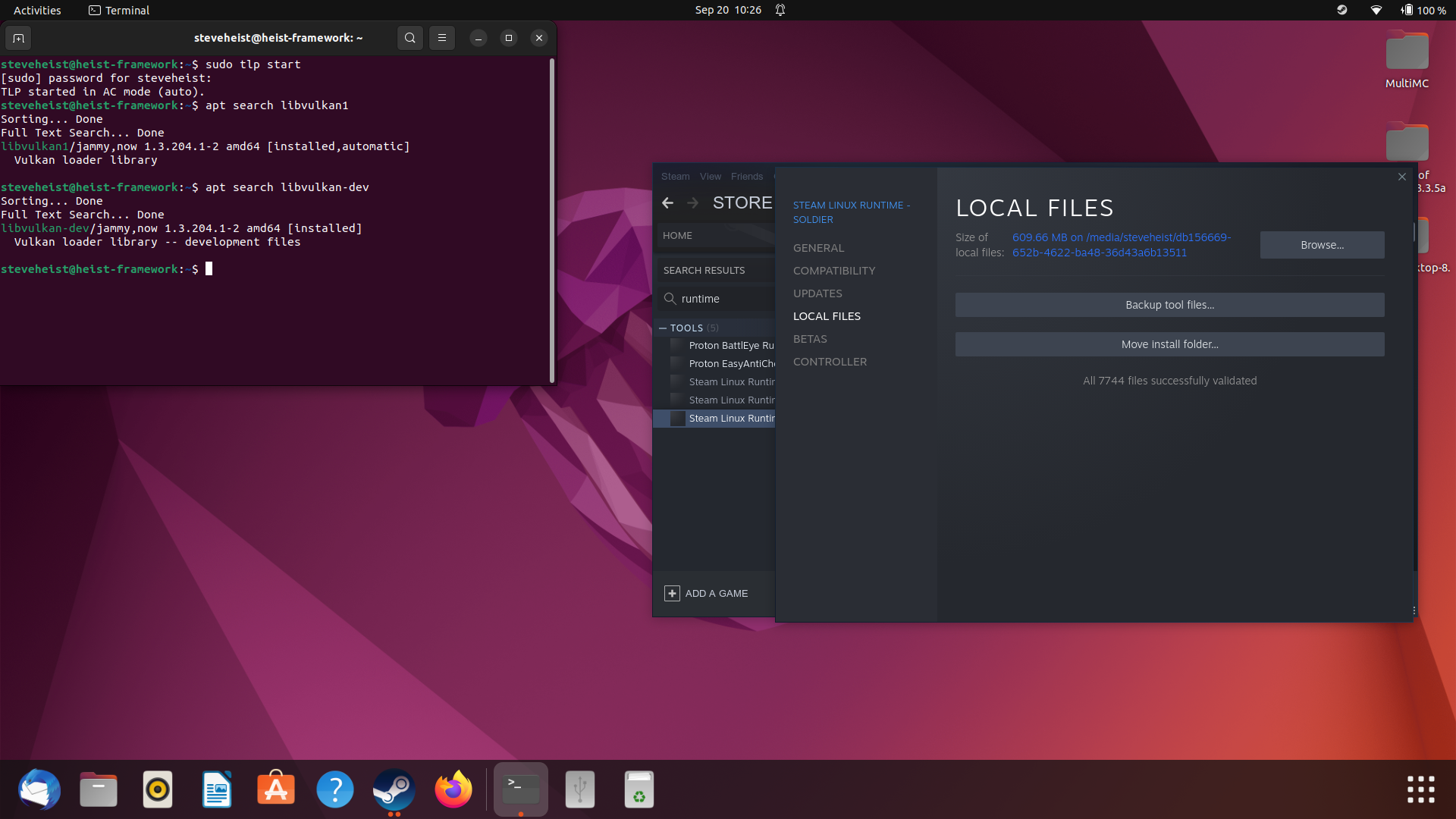Image resolution: width=1456 pixels, height=819 pixels.
Task: Click the forward navigation arrow in Steam
Action: click(692, 202)
